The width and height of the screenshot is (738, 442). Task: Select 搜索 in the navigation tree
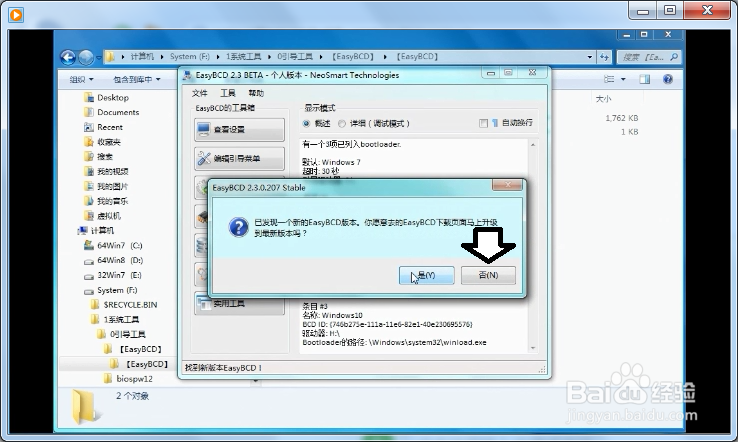[x=104, y=156]
